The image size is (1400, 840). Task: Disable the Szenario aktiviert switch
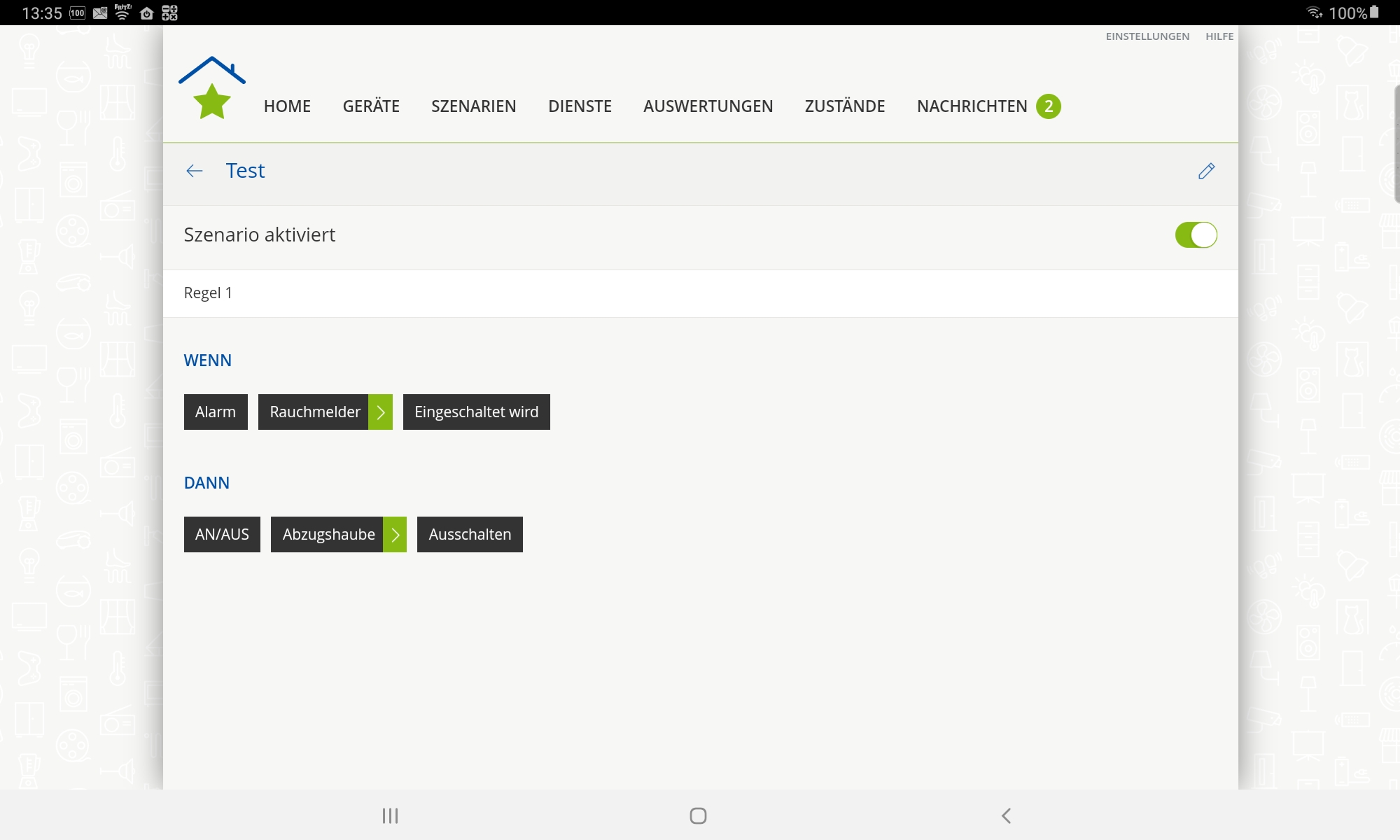[1196, 235]
